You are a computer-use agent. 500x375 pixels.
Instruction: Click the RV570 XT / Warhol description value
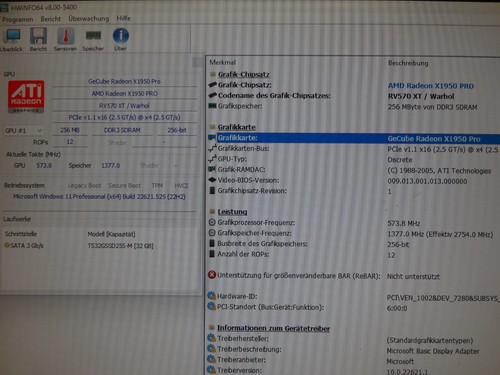421,97
